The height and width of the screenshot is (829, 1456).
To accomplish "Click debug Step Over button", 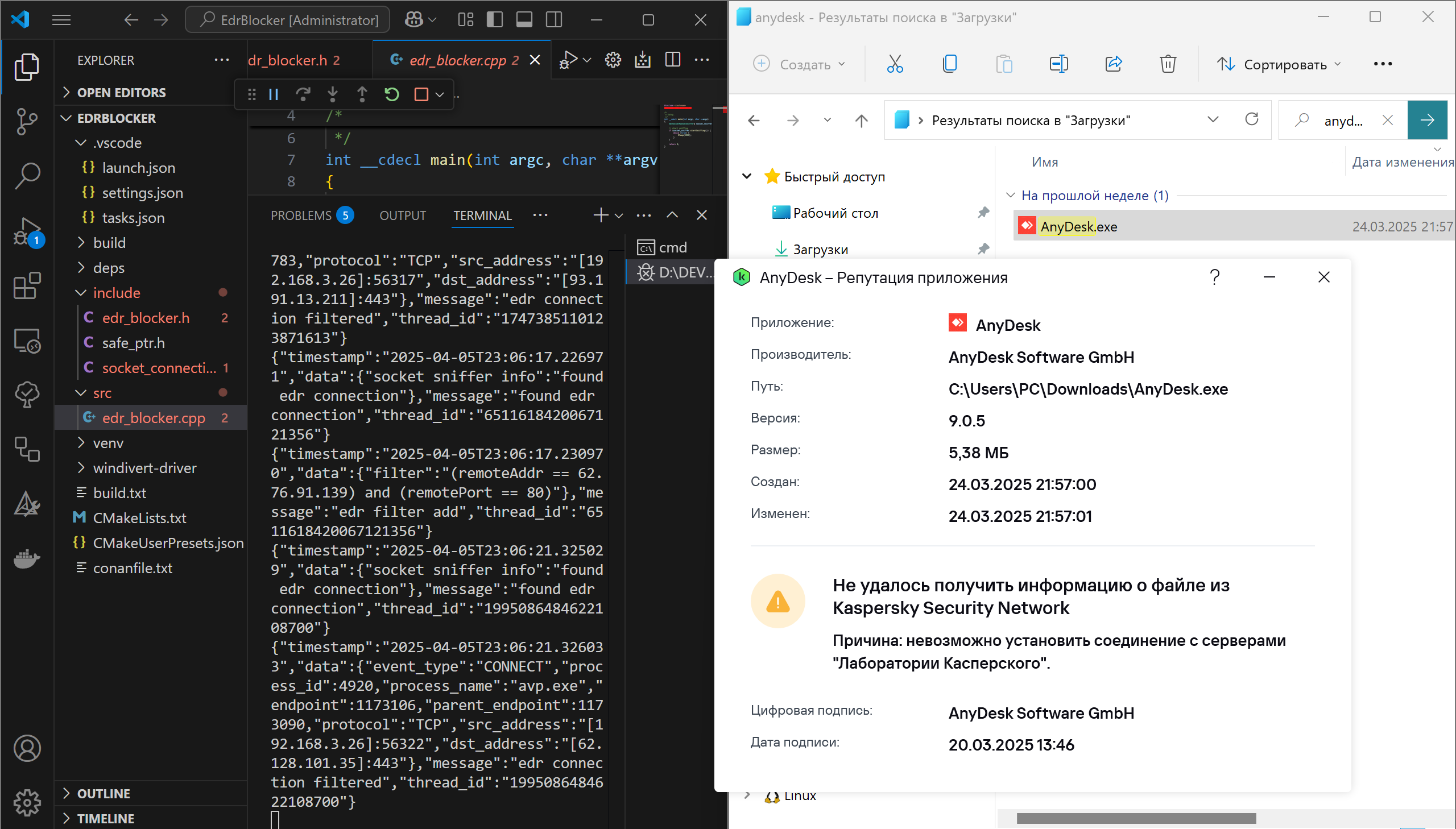I will 304,94.
